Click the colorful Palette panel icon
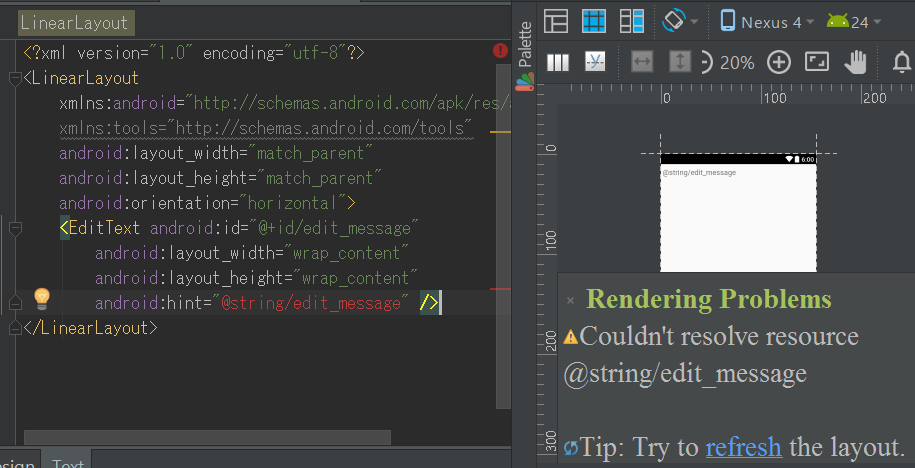 coord(524,82)
